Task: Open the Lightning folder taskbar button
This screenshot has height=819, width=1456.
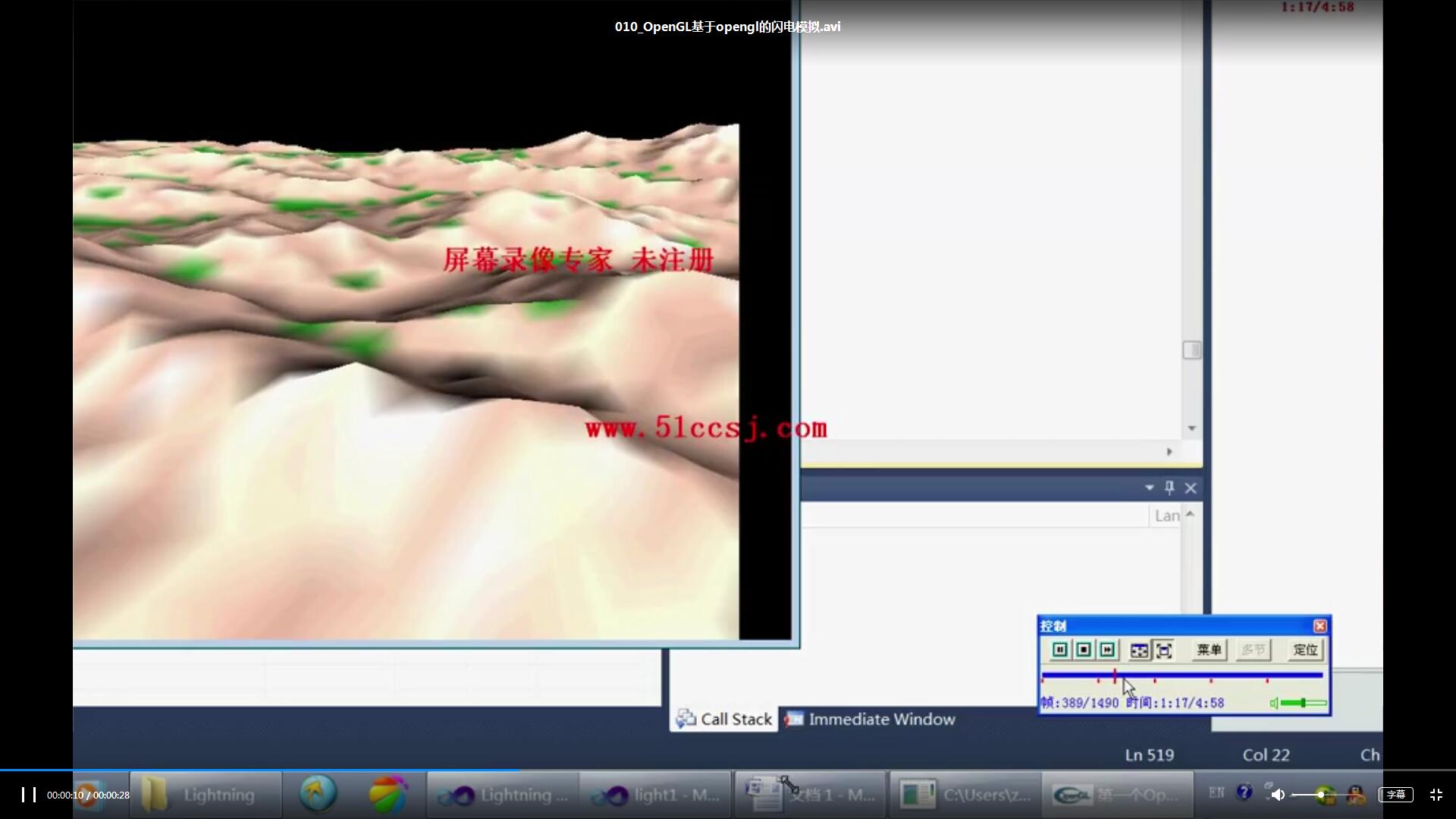Action: 206,795
